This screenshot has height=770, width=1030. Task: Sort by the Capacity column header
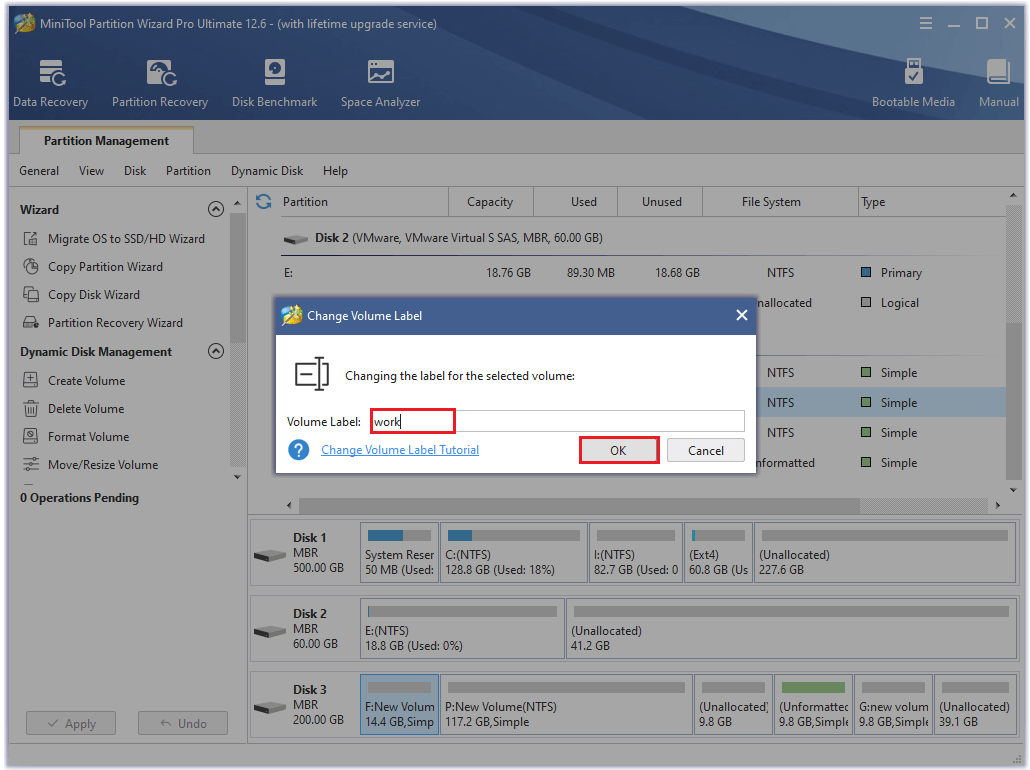tap(490, 202)
